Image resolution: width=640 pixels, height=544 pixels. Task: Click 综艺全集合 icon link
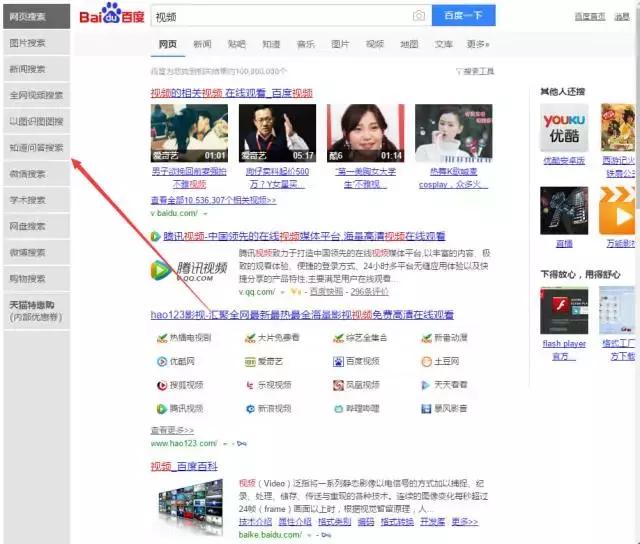pyautogui.click(x=360, y=338)
